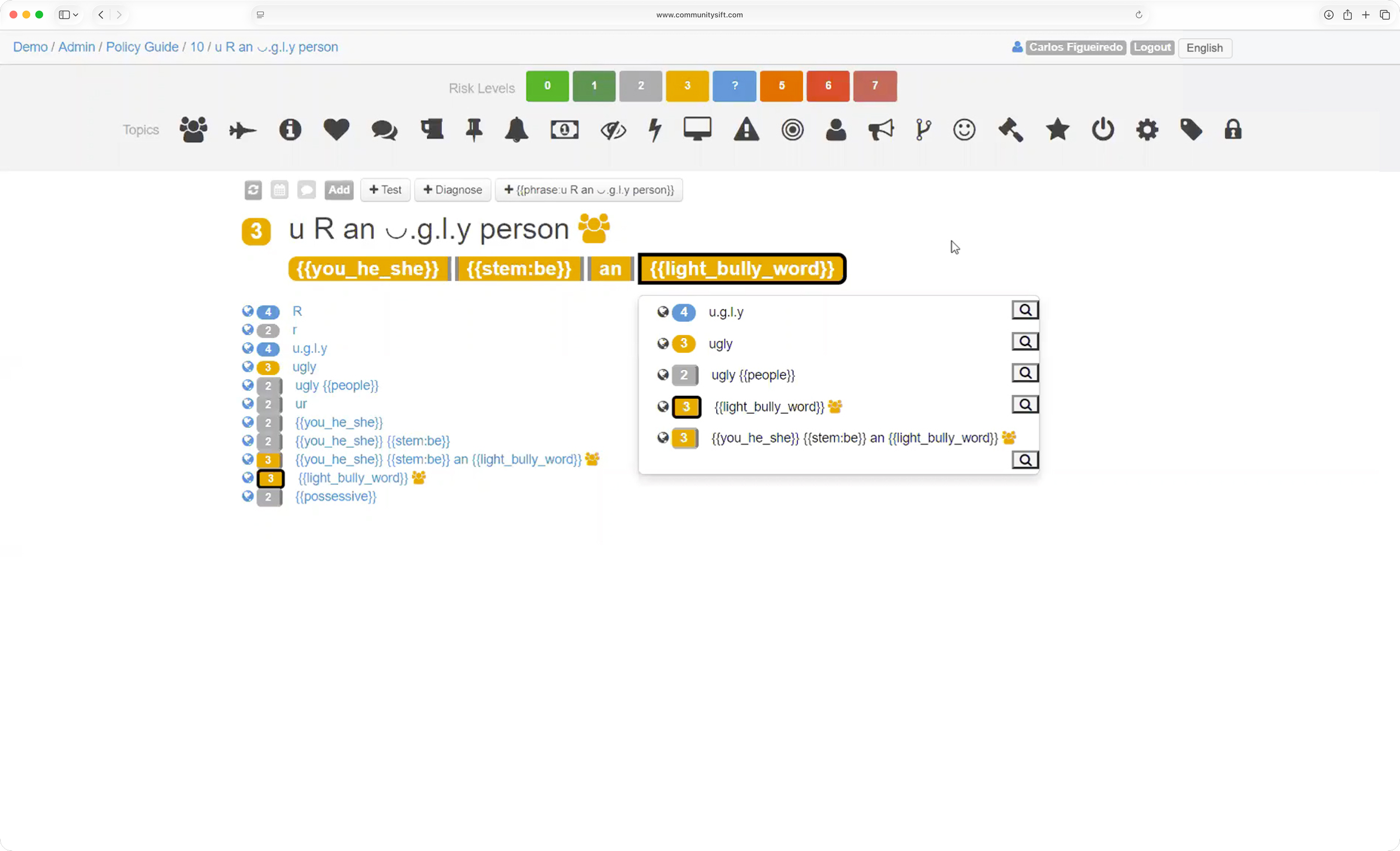
Task: Select the single user topic icon
Action: coord(836,129)
